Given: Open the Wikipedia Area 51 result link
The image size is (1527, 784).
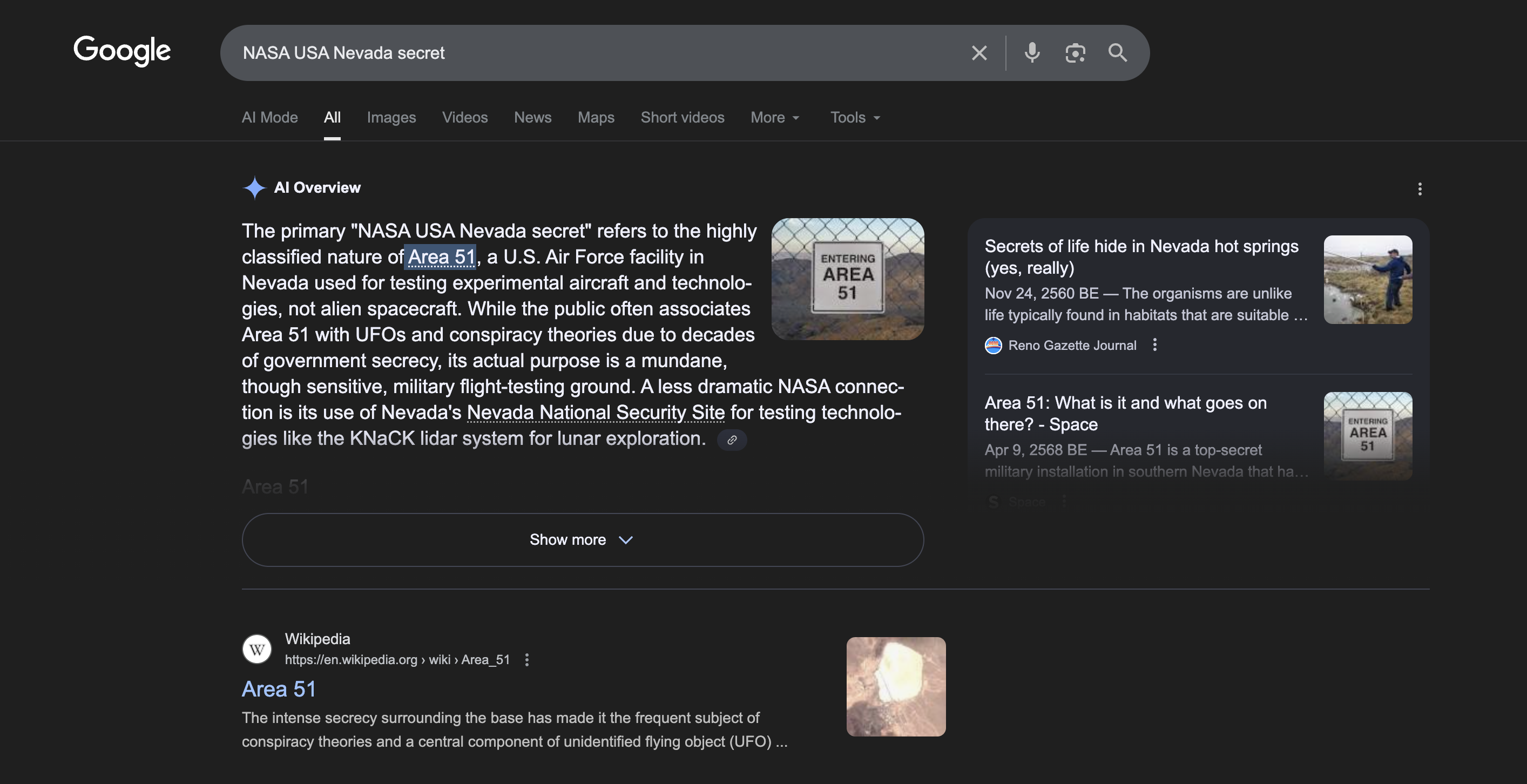Looking at the screenshot, I should [279, 688].
